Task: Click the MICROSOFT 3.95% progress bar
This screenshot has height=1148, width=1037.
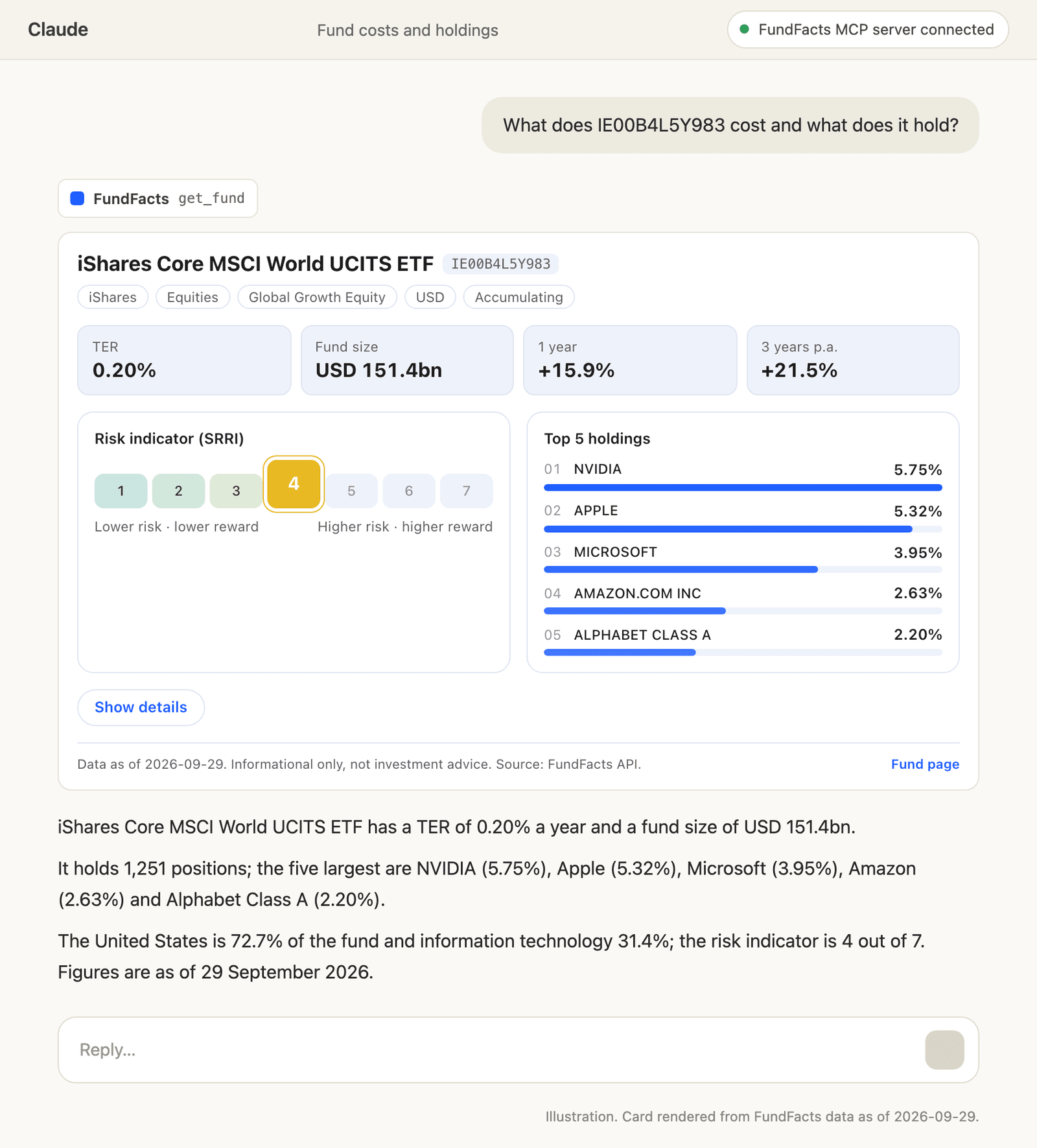Action: (x=743, y=569)
